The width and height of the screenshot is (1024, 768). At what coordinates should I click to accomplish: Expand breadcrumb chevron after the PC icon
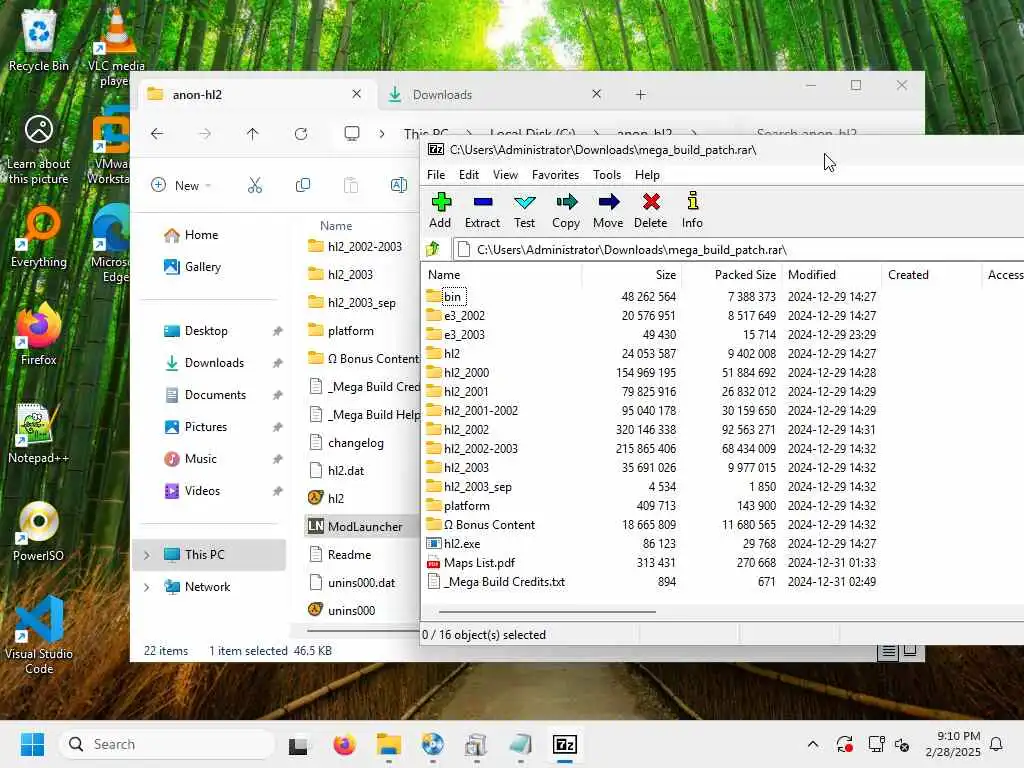click(x=381, y=134)
